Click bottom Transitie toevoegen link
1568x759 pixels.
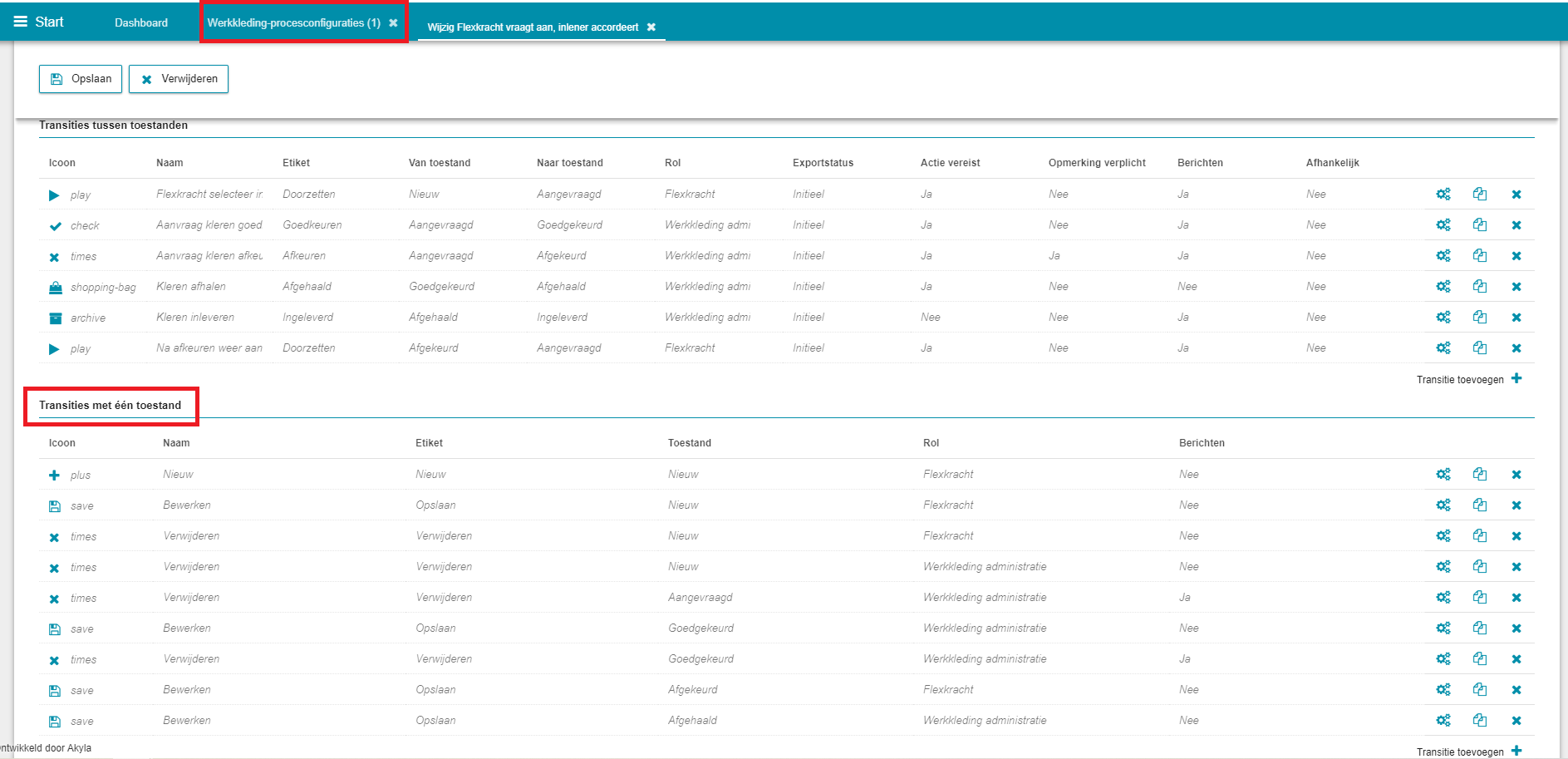click(x=1460, y=752)
